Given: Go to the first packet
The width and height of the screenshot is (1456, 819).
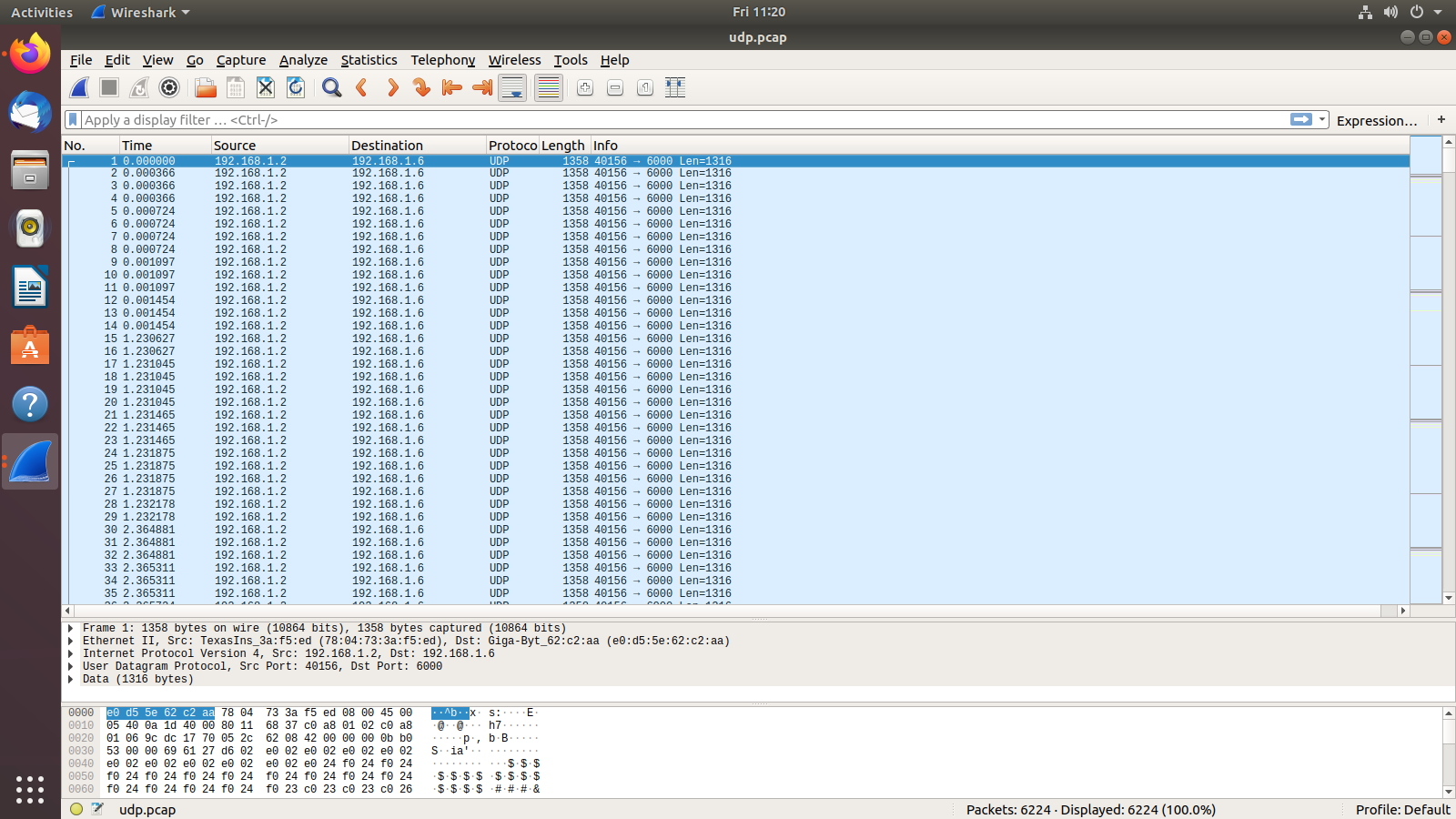Looking at the screenshot, I should coord(450,87).
